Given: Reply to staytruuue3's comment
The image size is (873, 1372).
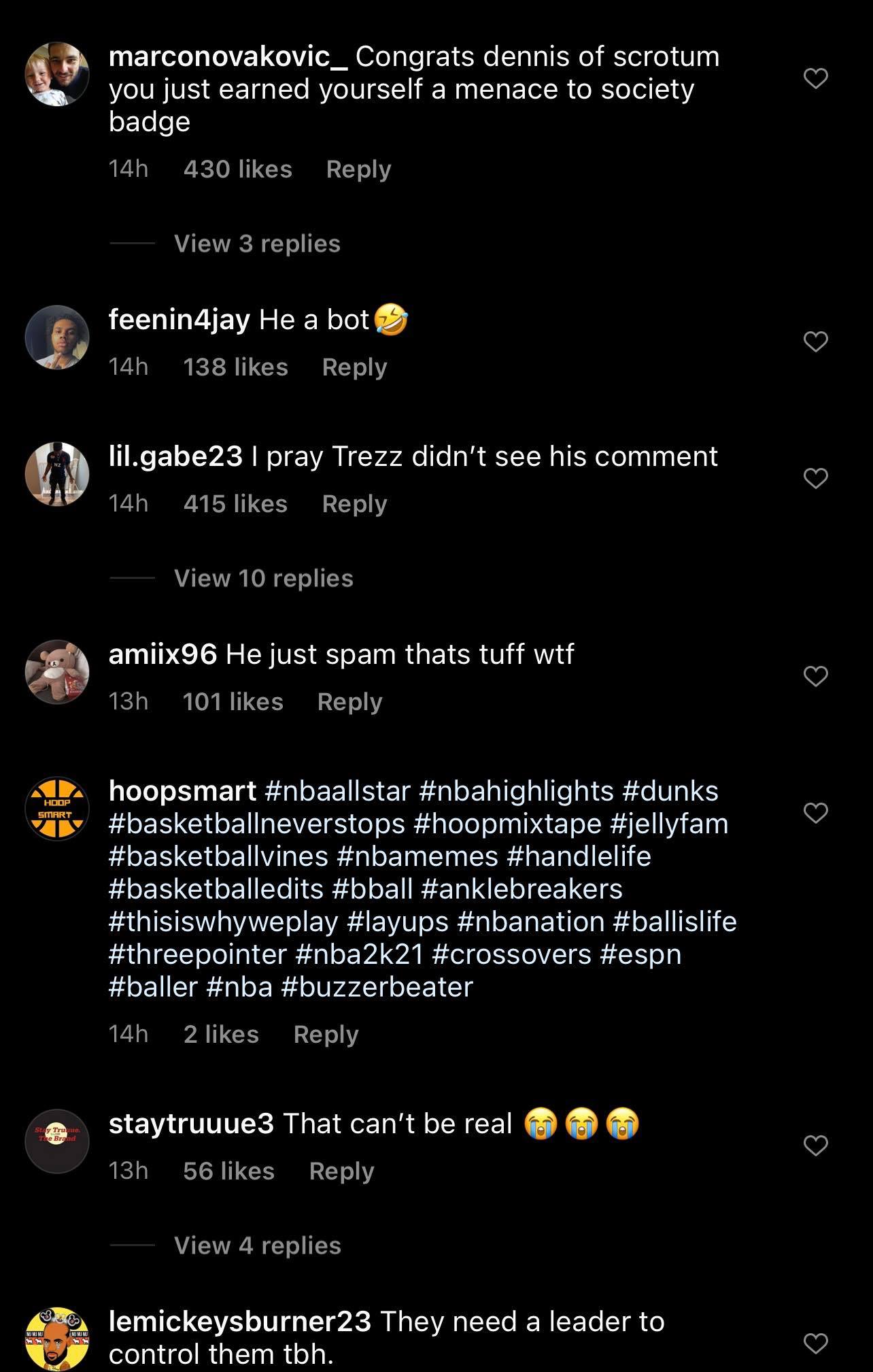Looking at the screenshot, I should click(341, 1171).
